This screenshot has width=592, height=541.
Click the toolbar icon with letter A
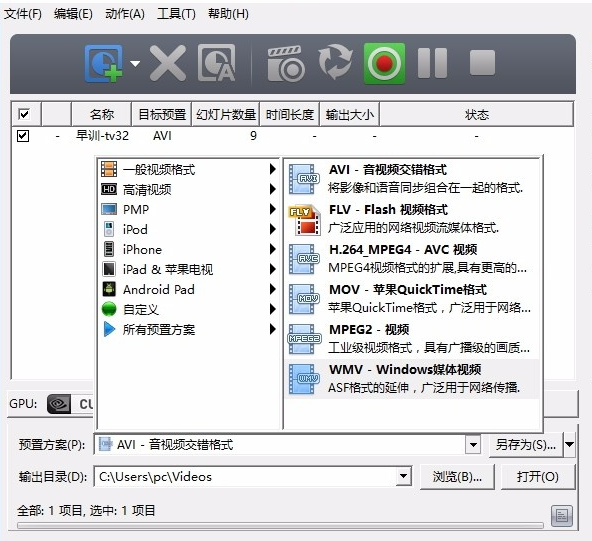click(x=216, y=63)
